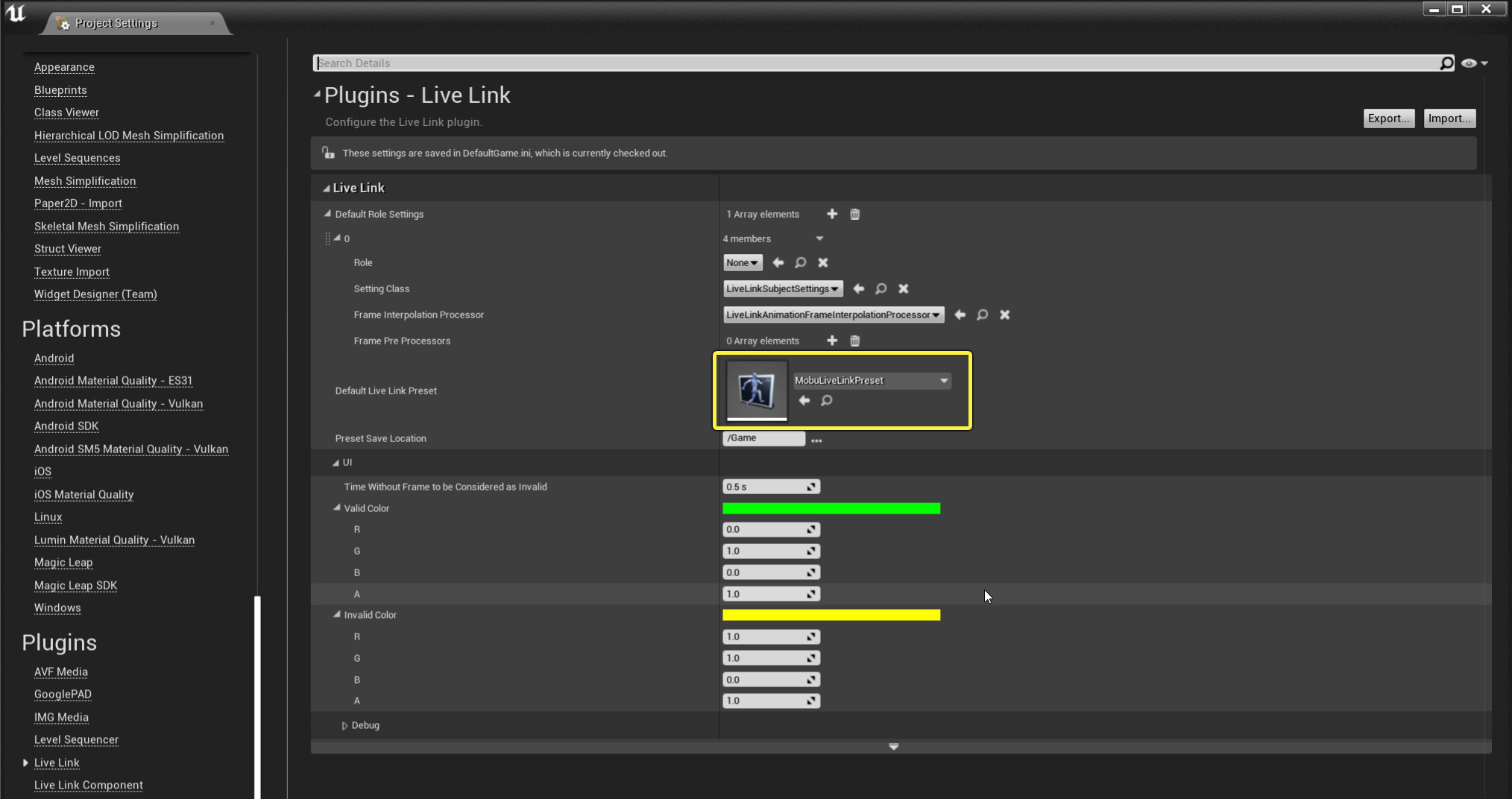Use selected asset for Frame Interpolation Processor
Screen dimensions: 1512x799
tap(960, 315)
